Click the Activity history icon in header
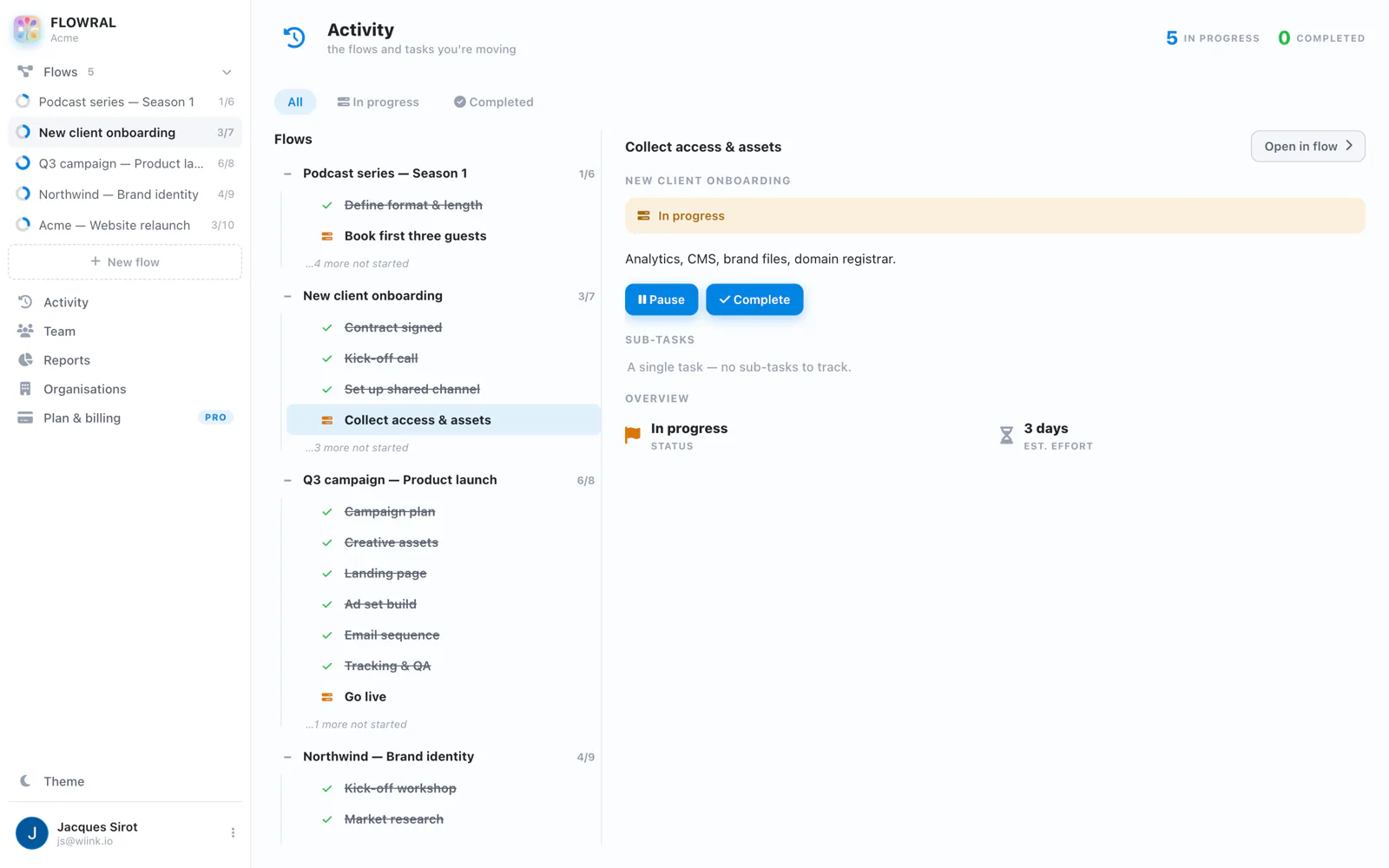This screenshot has width=1389, height=868. [294, 37]
